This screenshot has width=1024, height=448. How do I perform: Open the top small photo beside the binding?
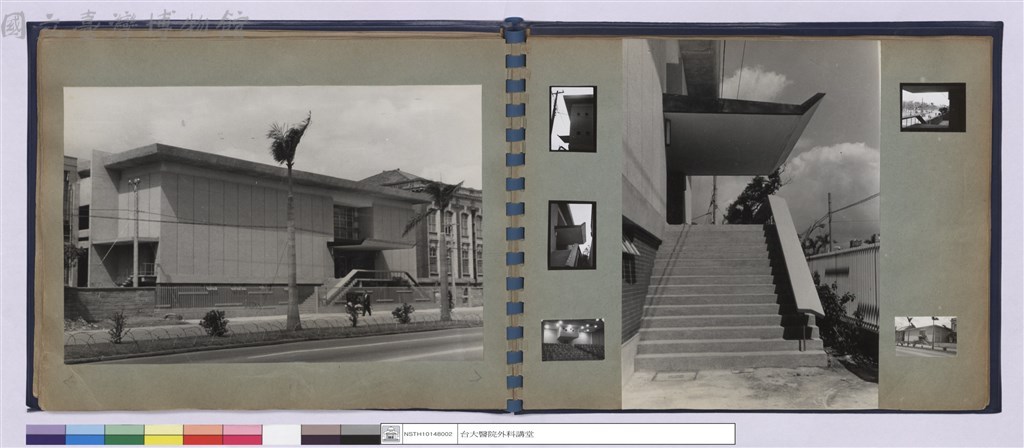(573, 119)
